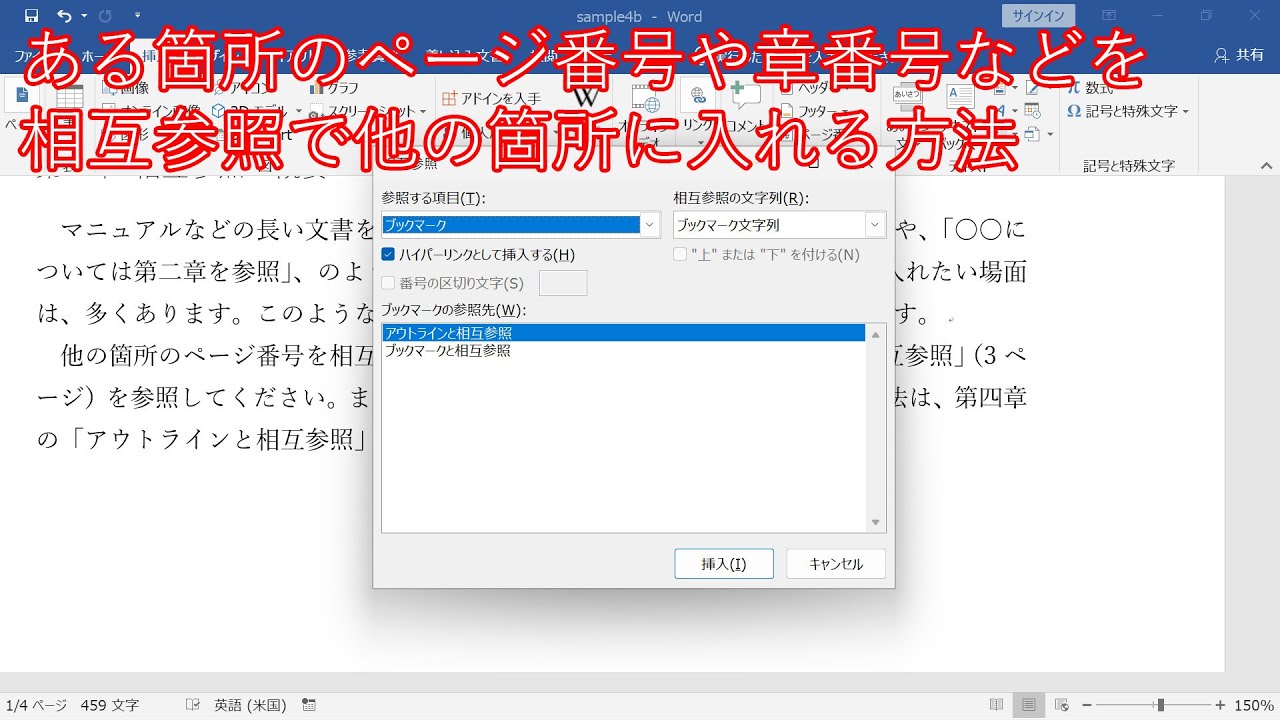
Task: Open 記号と特殊文字 symbol dropdown
Action: [1128, 111]
